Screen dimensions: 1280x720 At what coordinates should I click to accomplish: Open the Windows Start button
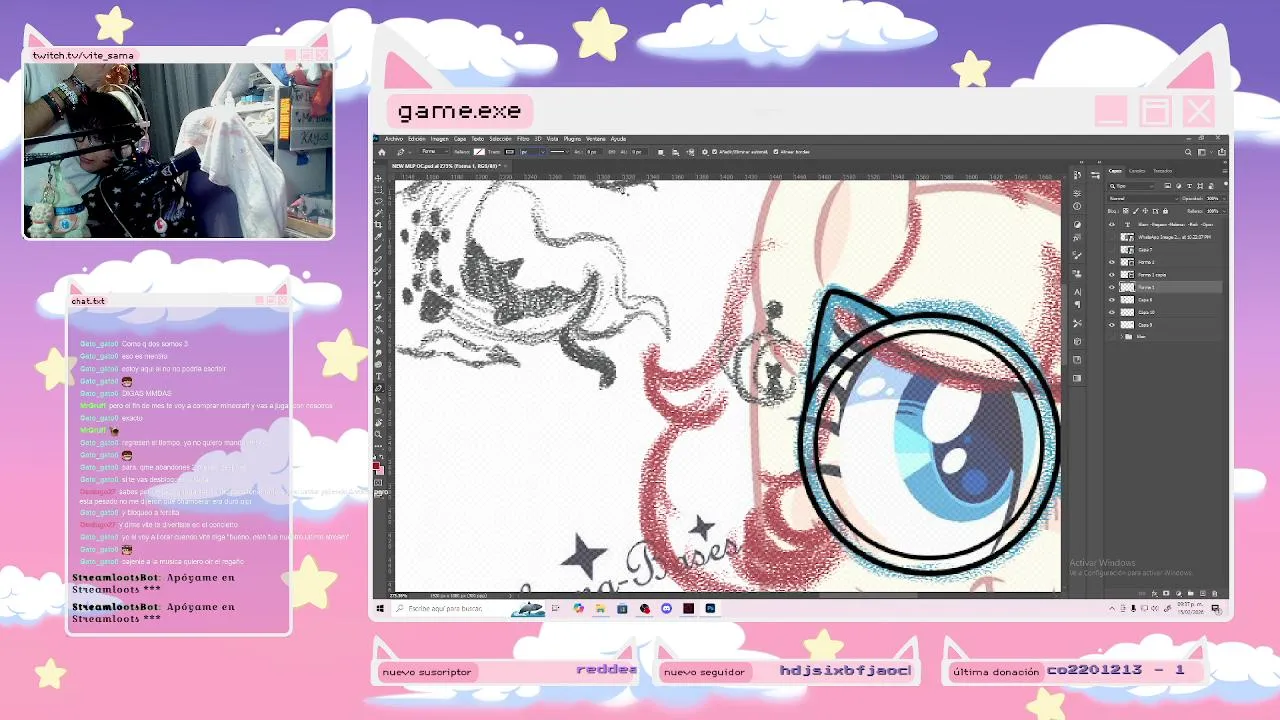pyautogui.click(x=380, y=608)
